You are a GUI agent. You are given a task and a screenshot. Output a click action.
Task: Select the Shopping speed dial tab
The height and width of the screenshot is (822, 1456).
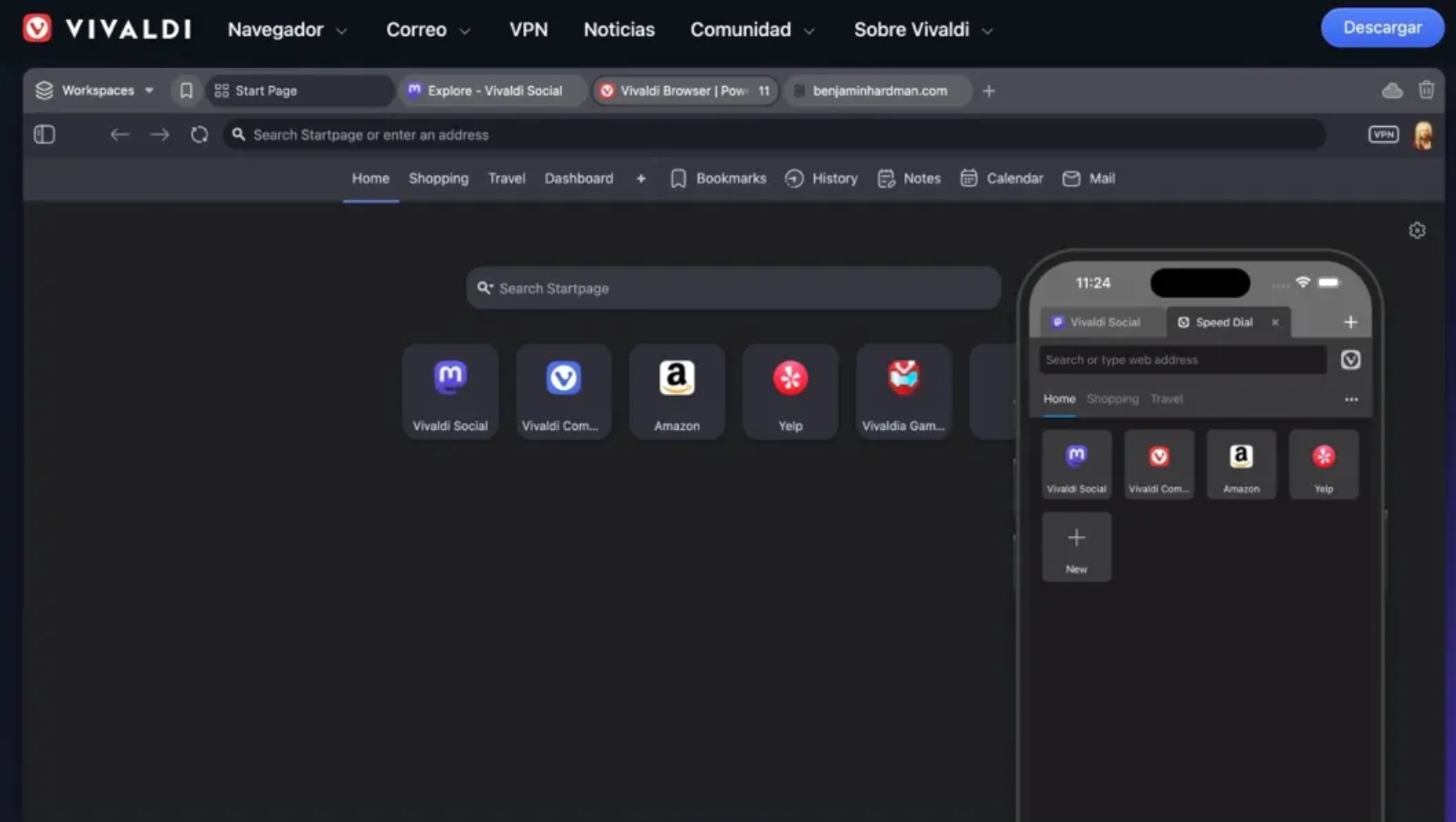[x=438, y=178]
